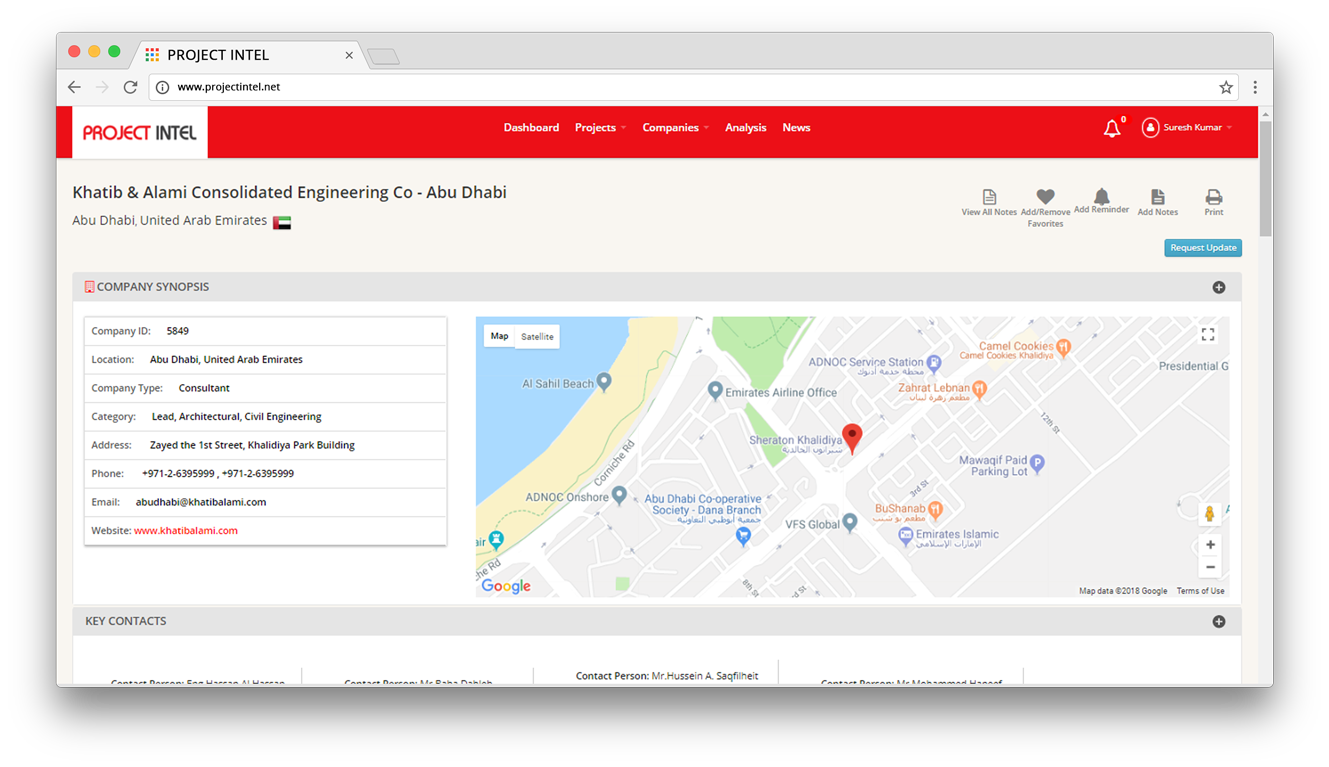
Task: Open the map Terms of Use link
Action: (1200, 591)
